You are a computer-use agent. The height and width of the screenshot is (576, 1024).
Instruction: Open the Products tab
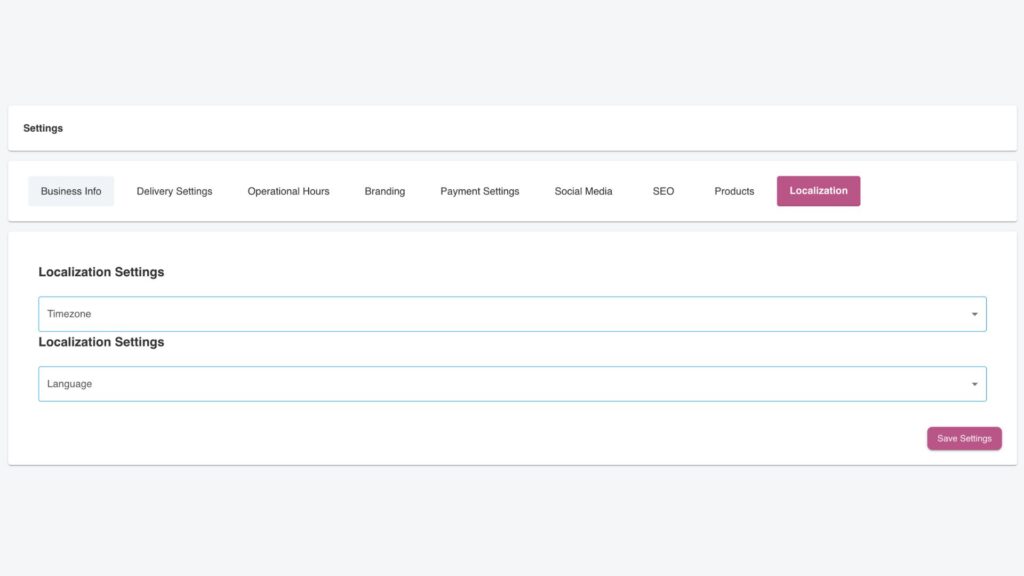(x=734, y=191)
